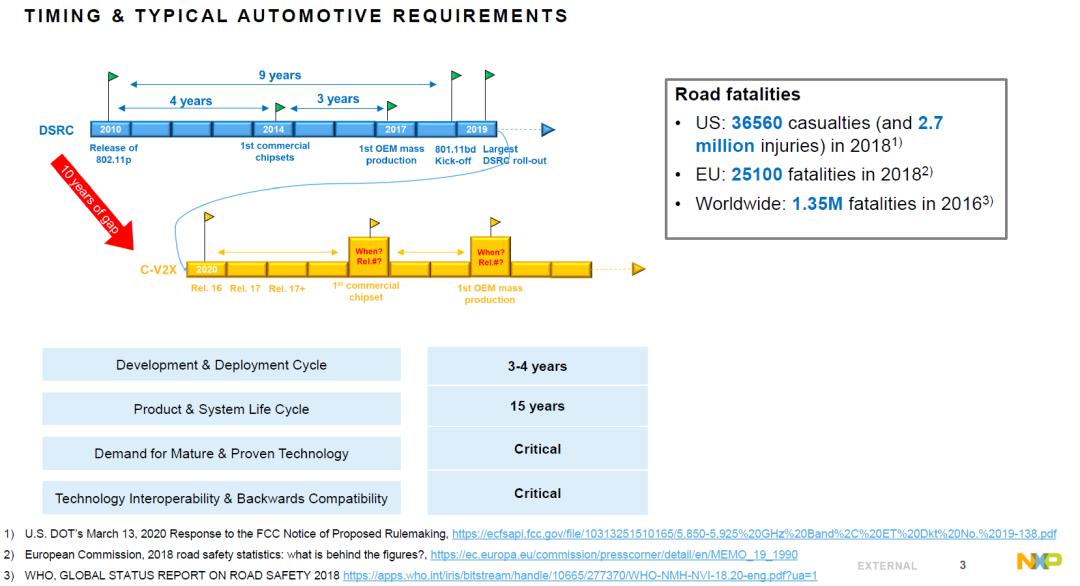
Task: Select the 2019 block on DSRC timeline
Action: (x=473, y=129)
